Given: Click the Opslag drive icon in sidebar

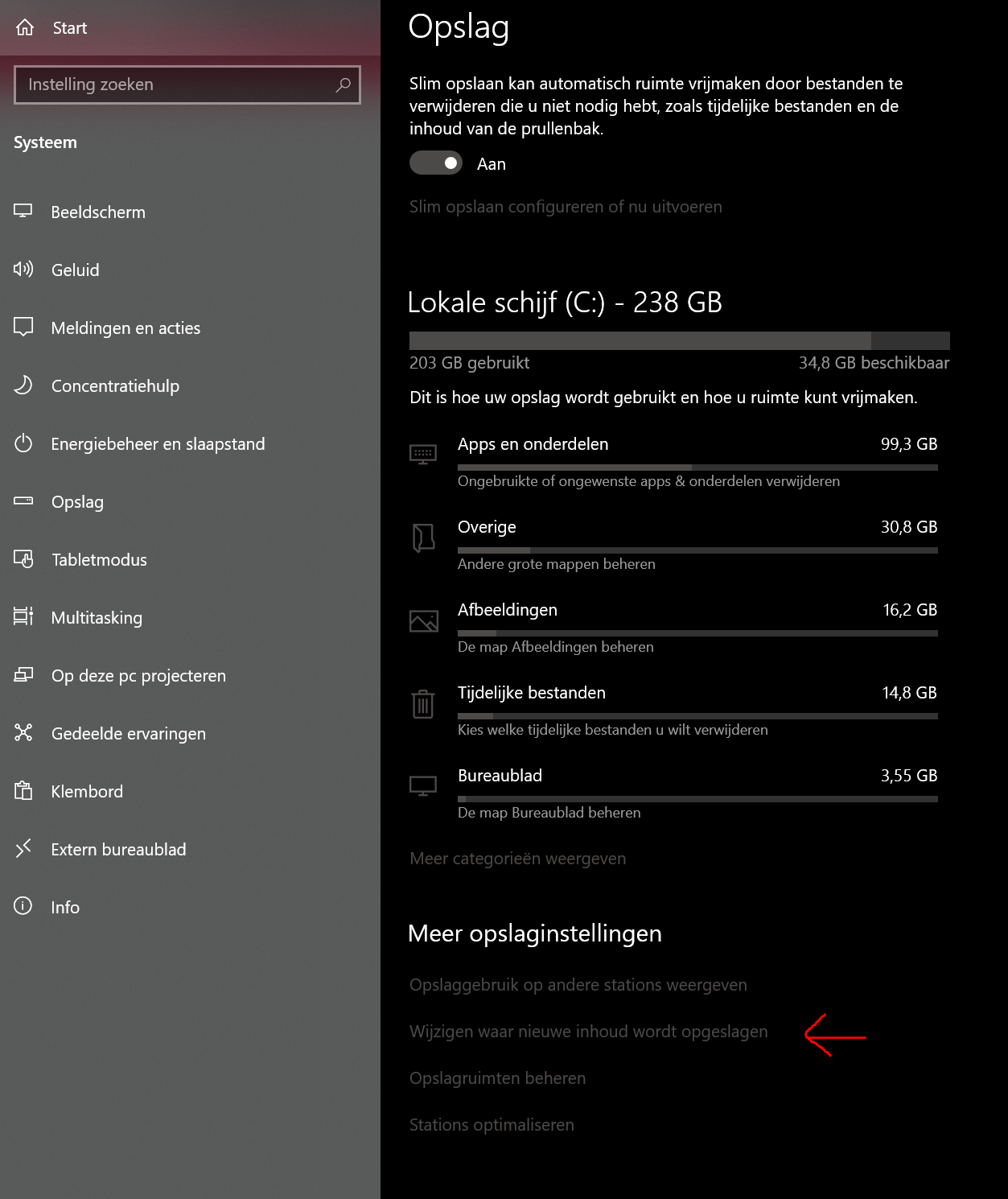Looking at the screenshot, I should coord(23,501).
